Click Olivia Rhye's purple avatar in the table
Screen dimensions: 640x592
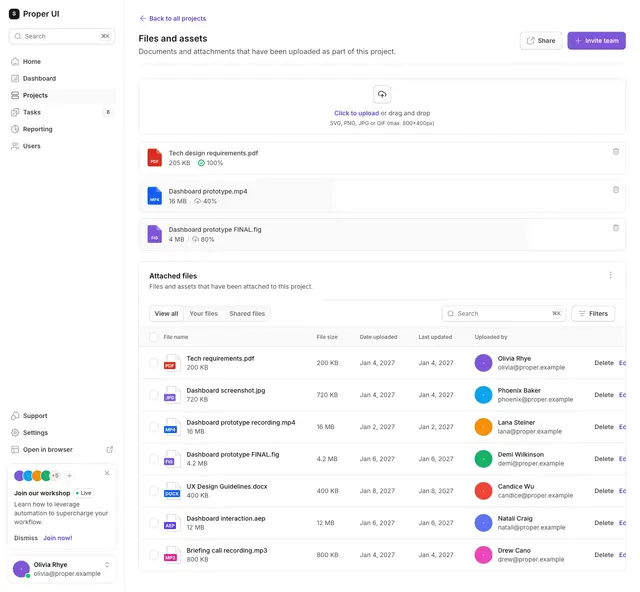(483, 363)
